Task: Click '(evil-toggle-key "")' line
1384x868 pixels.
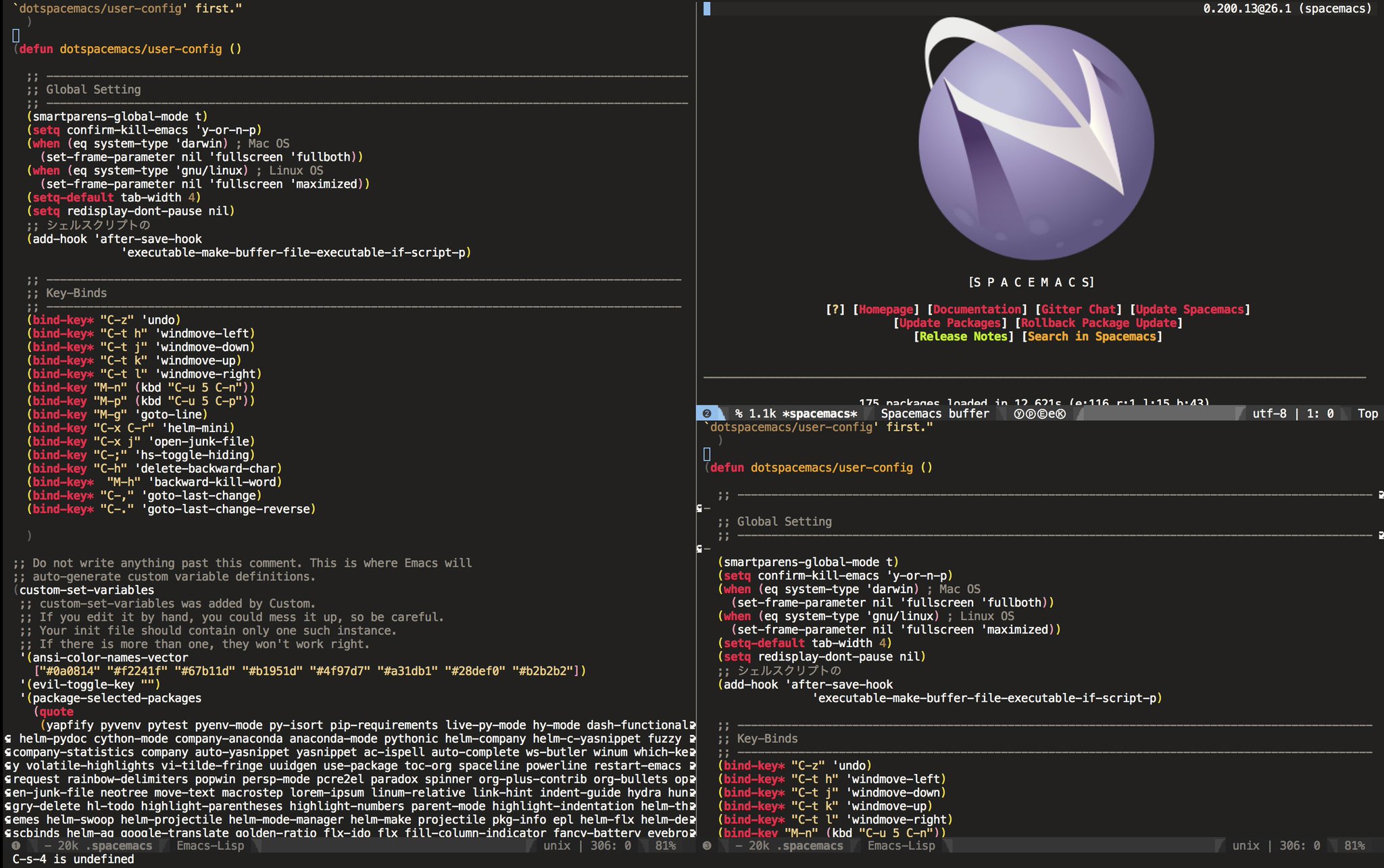Action: pyautogui.click(x=90, y=684)
